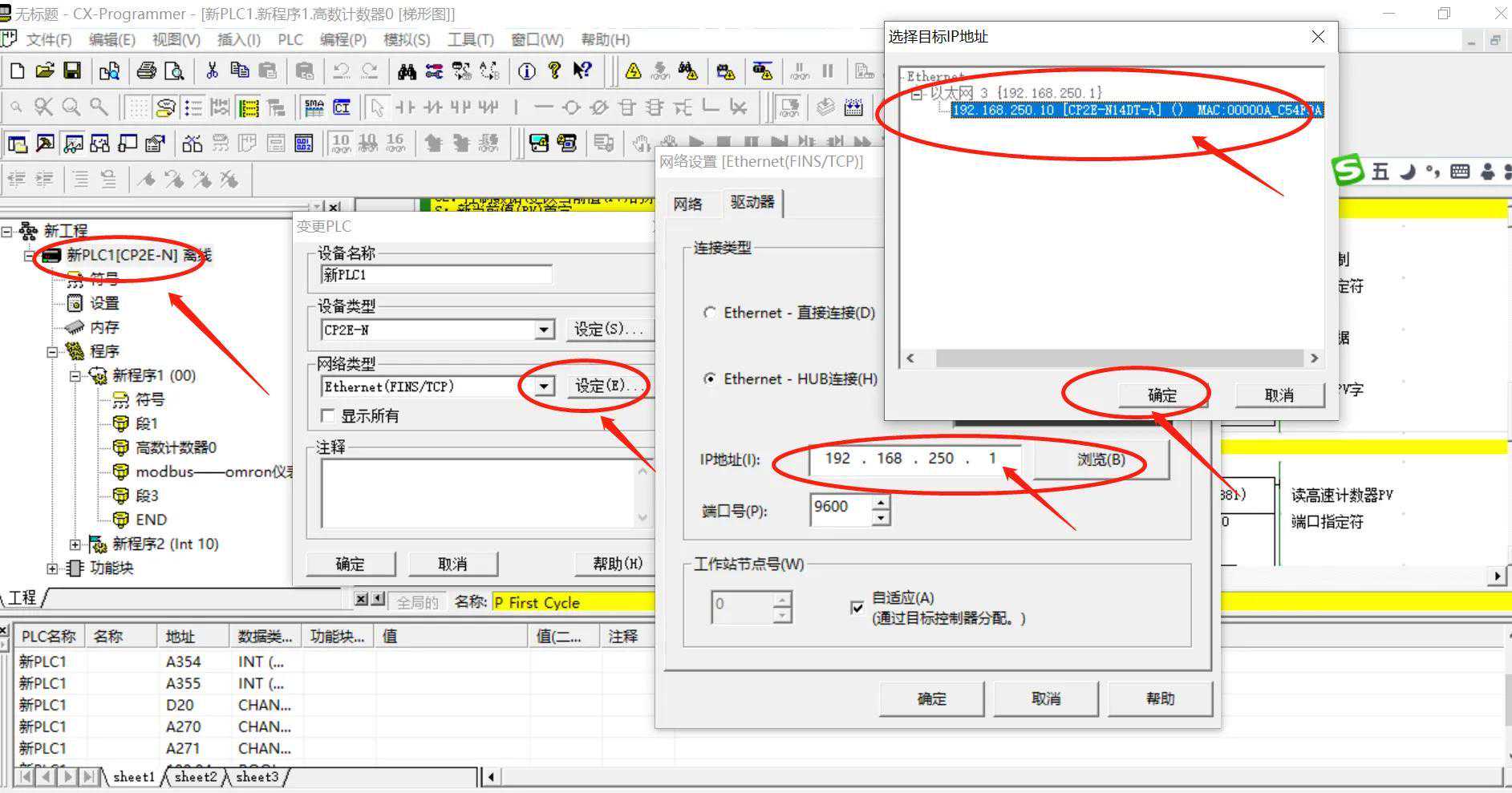
Task: Open the PLC menu
Action: pyautogui.click(x=290, y=39)
